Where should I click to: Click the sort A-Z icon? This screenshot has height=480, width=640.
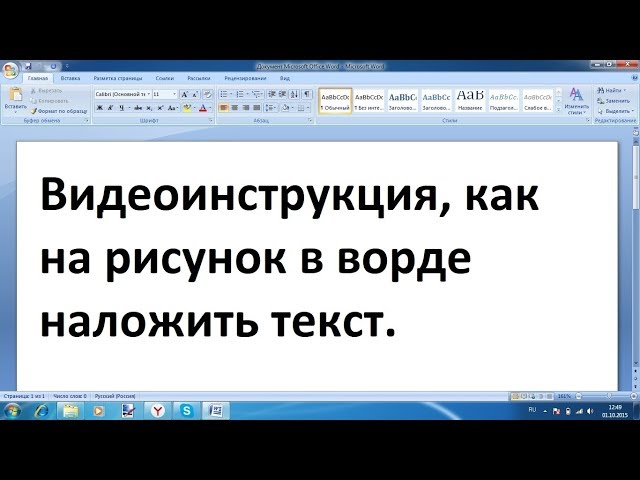[294, 94]
